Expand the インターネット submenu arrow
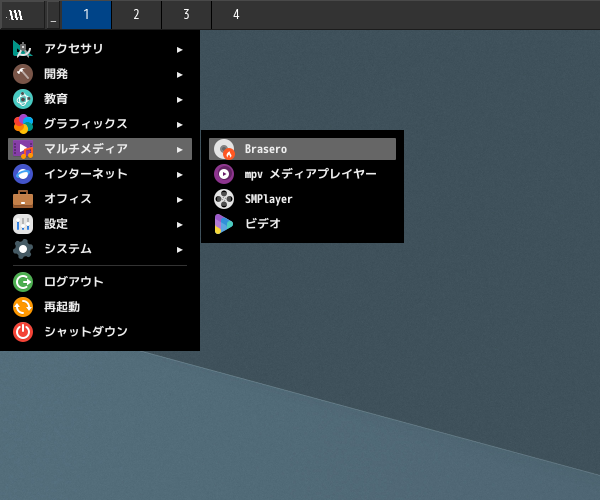600x500 pixels. tap(179, 175)
